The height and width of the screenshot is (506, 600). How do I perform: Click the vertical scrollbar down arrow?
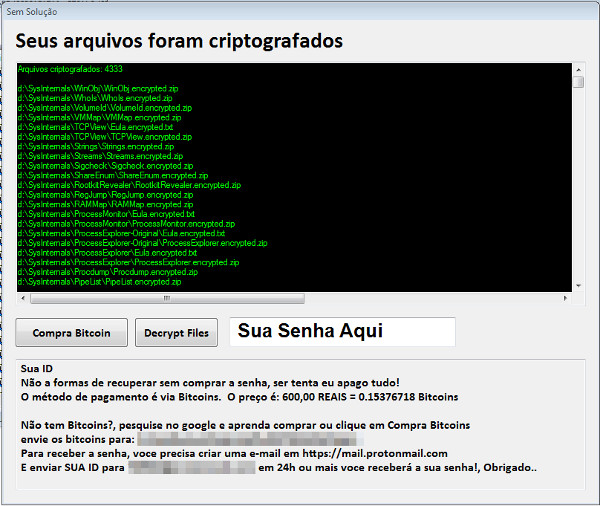[x=578, y=285]
